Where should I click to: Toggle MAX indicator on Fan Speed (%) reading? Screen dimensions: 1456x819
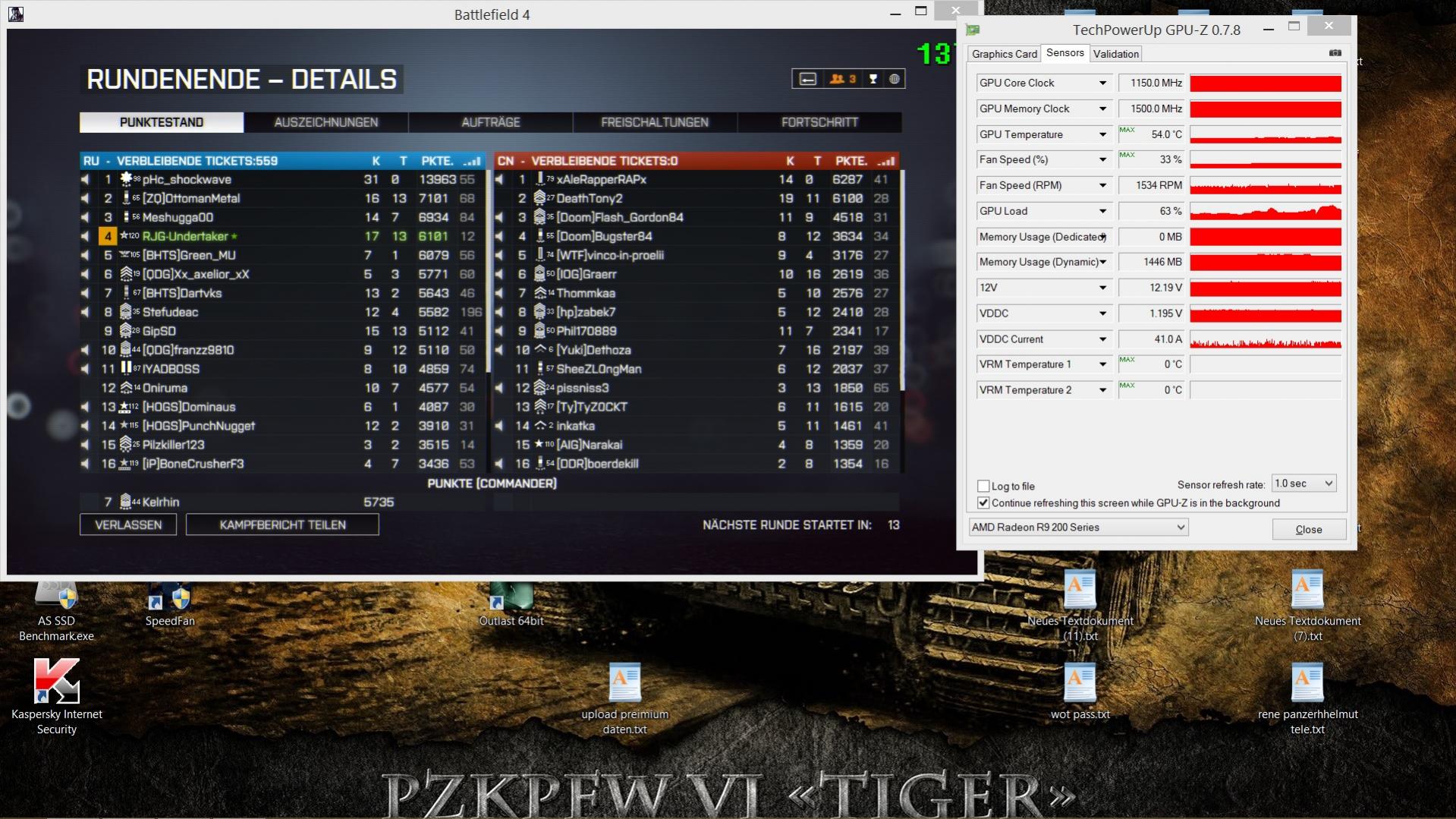pos(1127,156)
